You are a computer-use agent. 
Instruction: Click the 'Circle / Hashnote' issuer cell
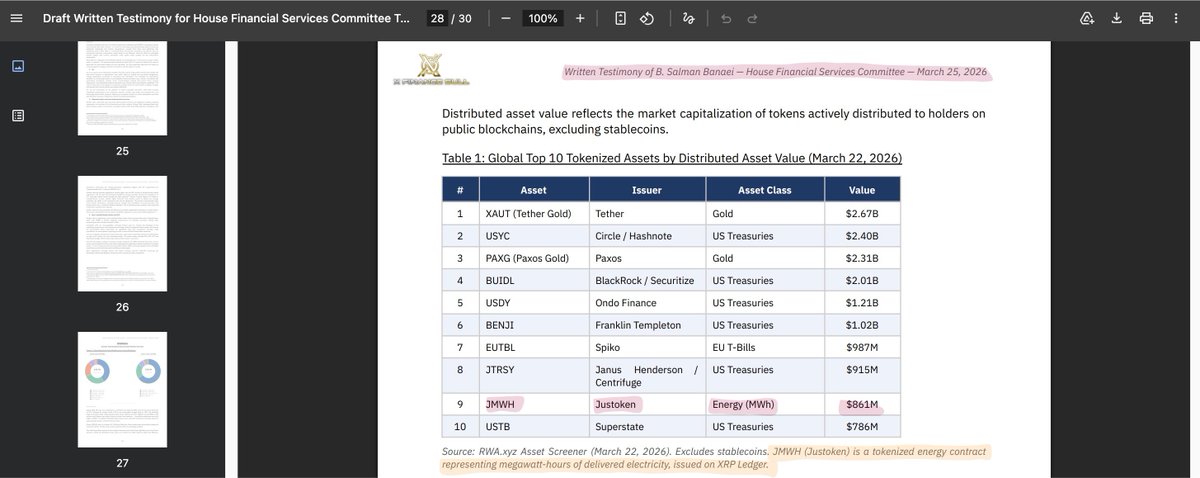point(647,236)
